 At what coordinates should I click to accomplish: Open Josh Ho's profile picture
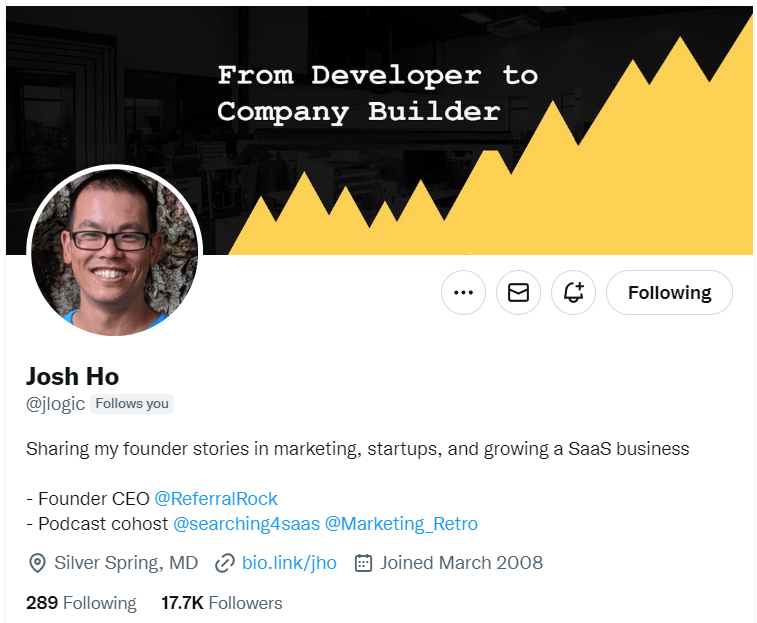pos(115,251)
